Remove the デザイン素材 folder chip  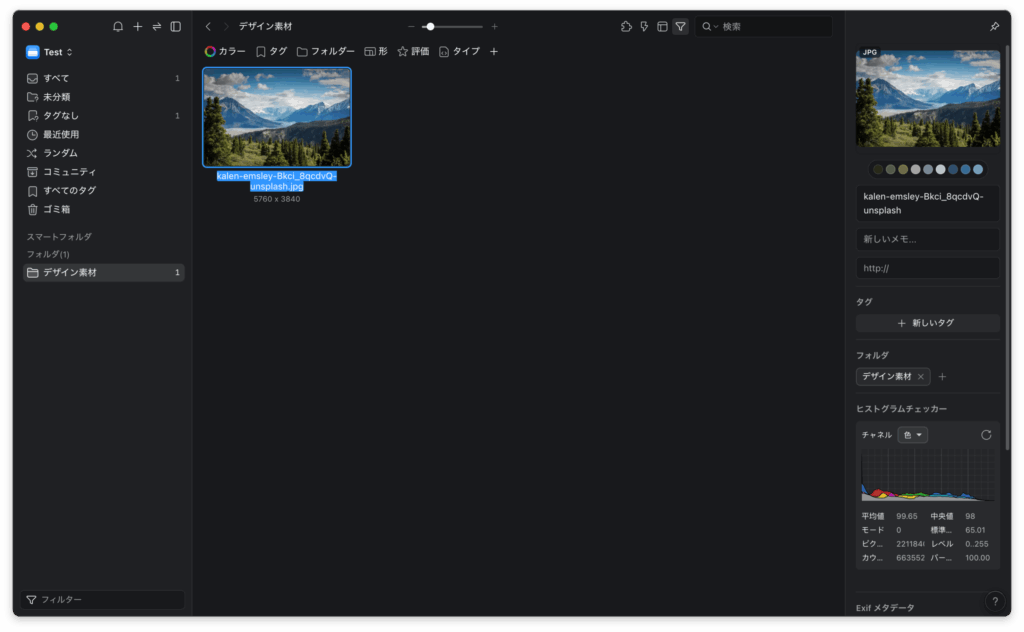point(920,377)
